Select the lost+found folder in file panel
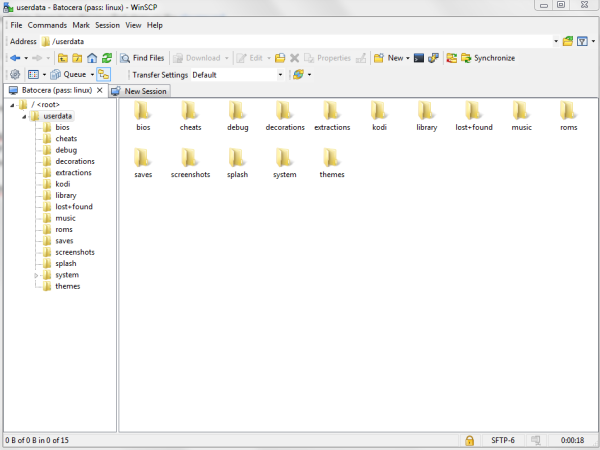 (x=474, y=116)
